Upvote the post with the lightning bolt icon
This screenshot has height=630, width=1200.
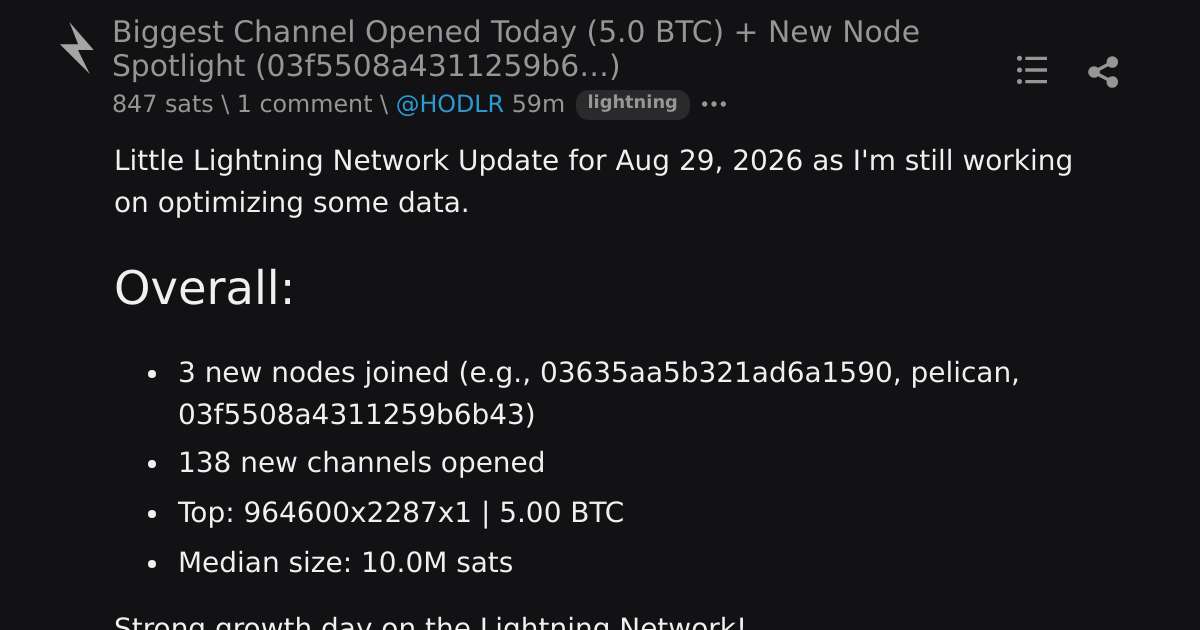pos(76,48)
